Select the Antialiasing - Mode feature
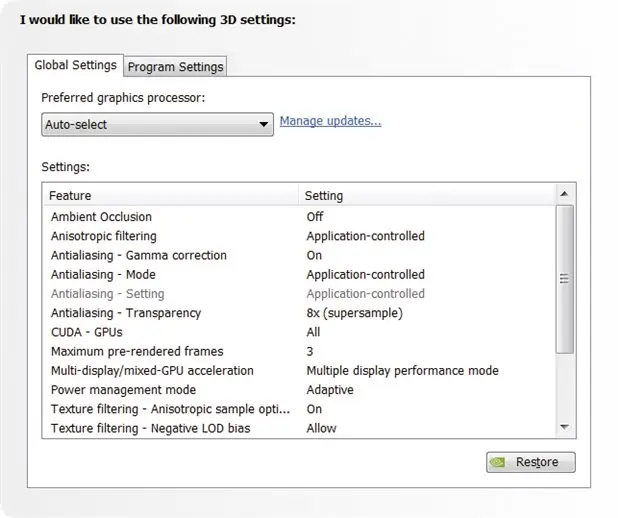Screen dimensions: 618x518 coord(103,274)
